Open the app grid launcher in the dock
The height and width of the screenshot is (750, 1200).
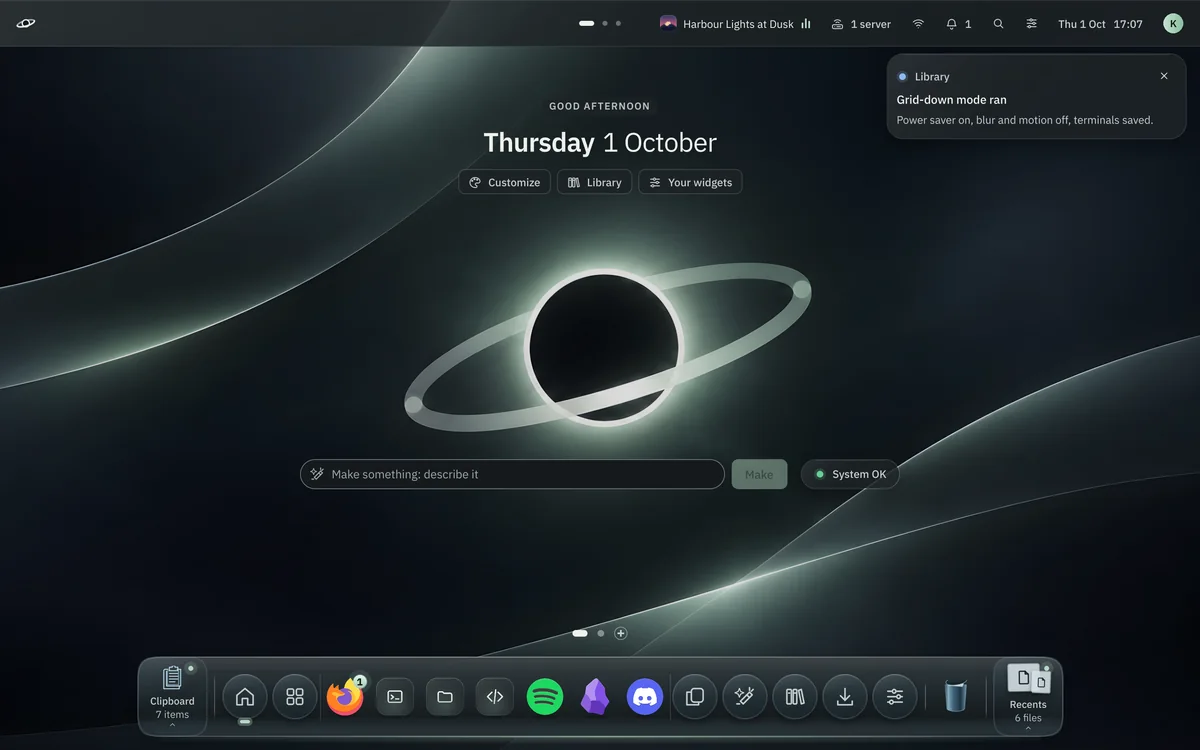pos(295,696)
